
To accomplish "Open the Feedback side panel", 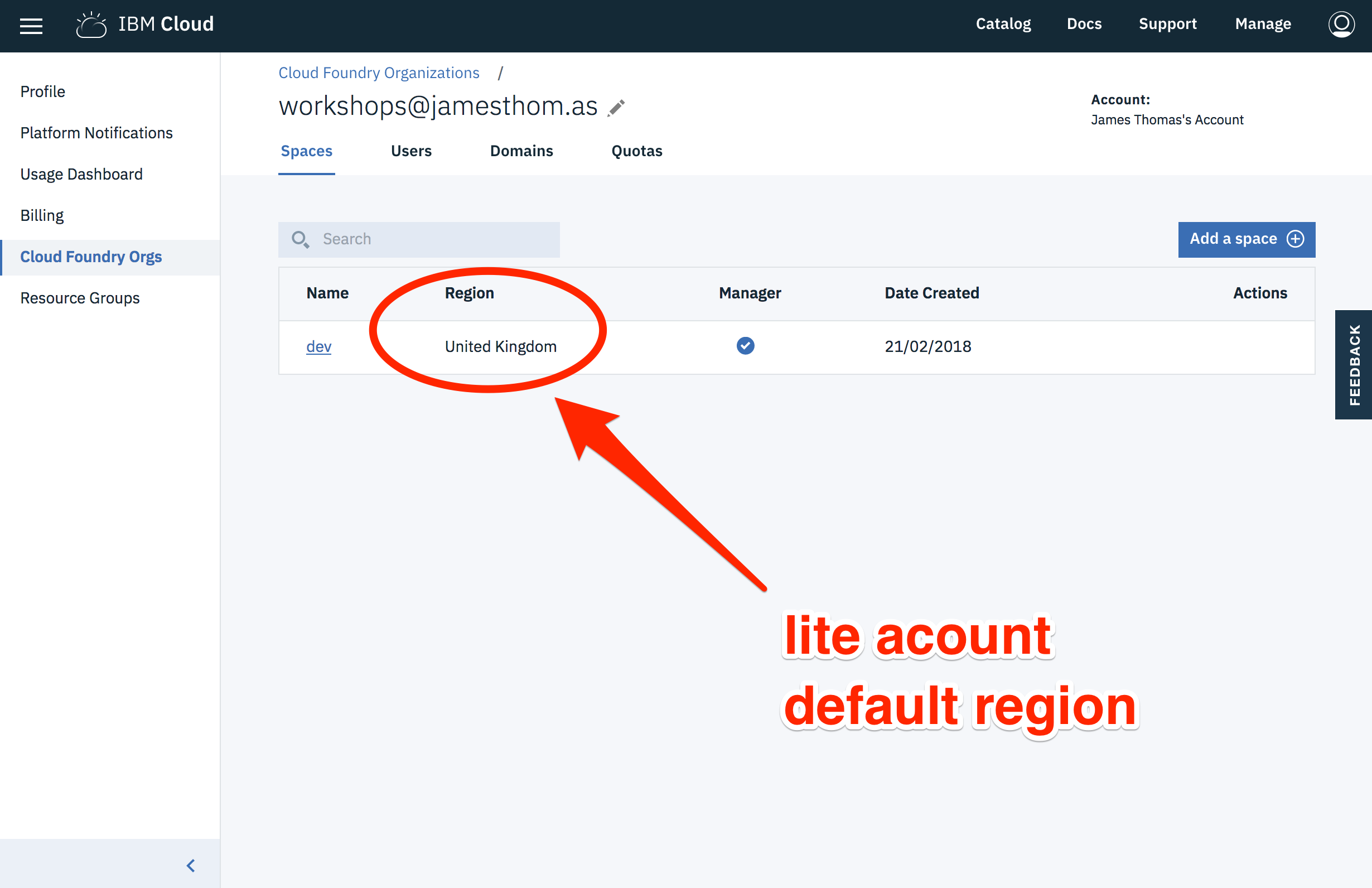I will point(1354,364).
